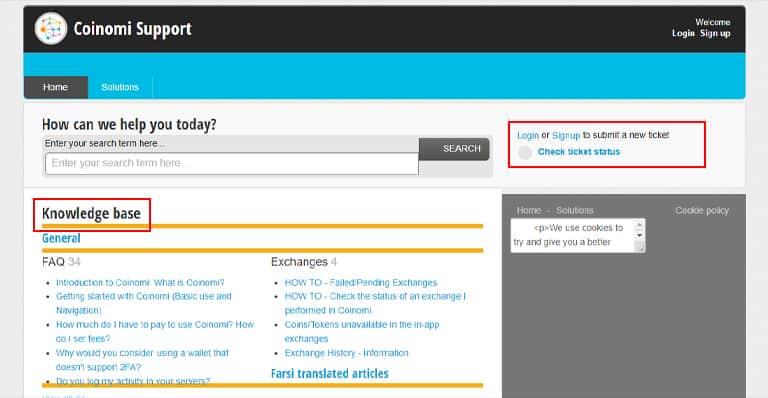Click footer Solutions link in gray panel
The height and width of the screenshot is (398, 768).
pyautogui.click(x=575, y=211)
